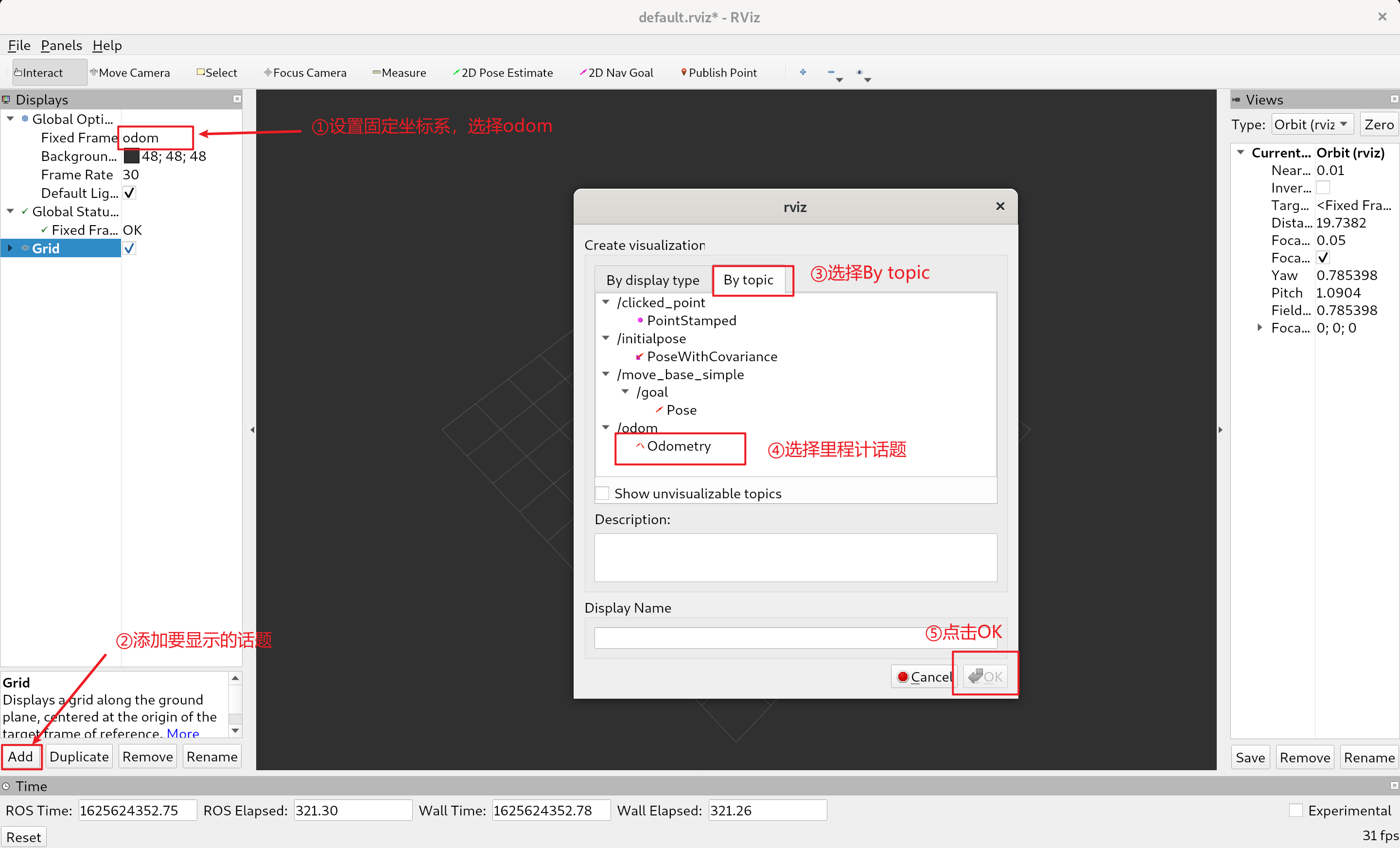Click the Grid display icon
Image resolution: width=1400 pixels, height=848 pixels.
point(25,248)
